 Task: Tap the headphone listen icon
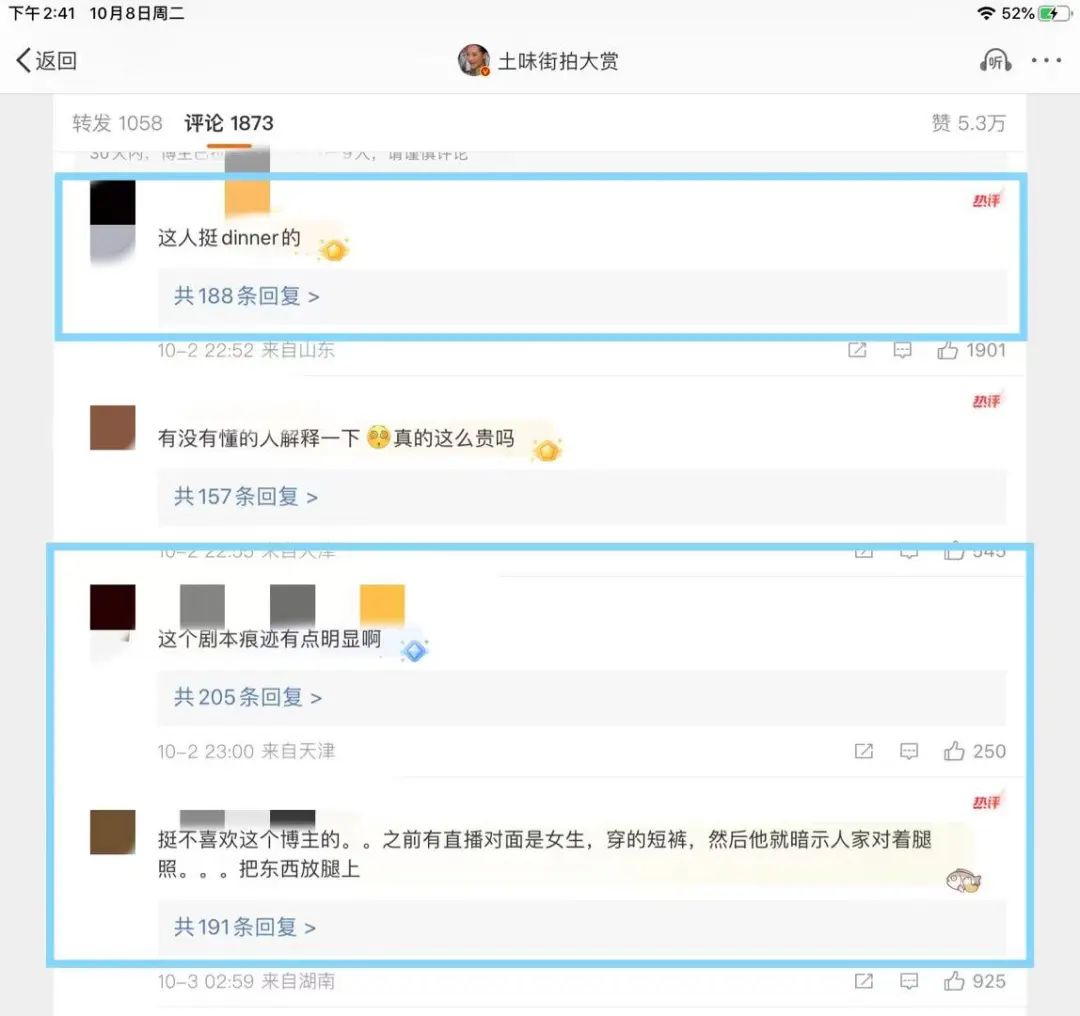click(x=995, y=61)
